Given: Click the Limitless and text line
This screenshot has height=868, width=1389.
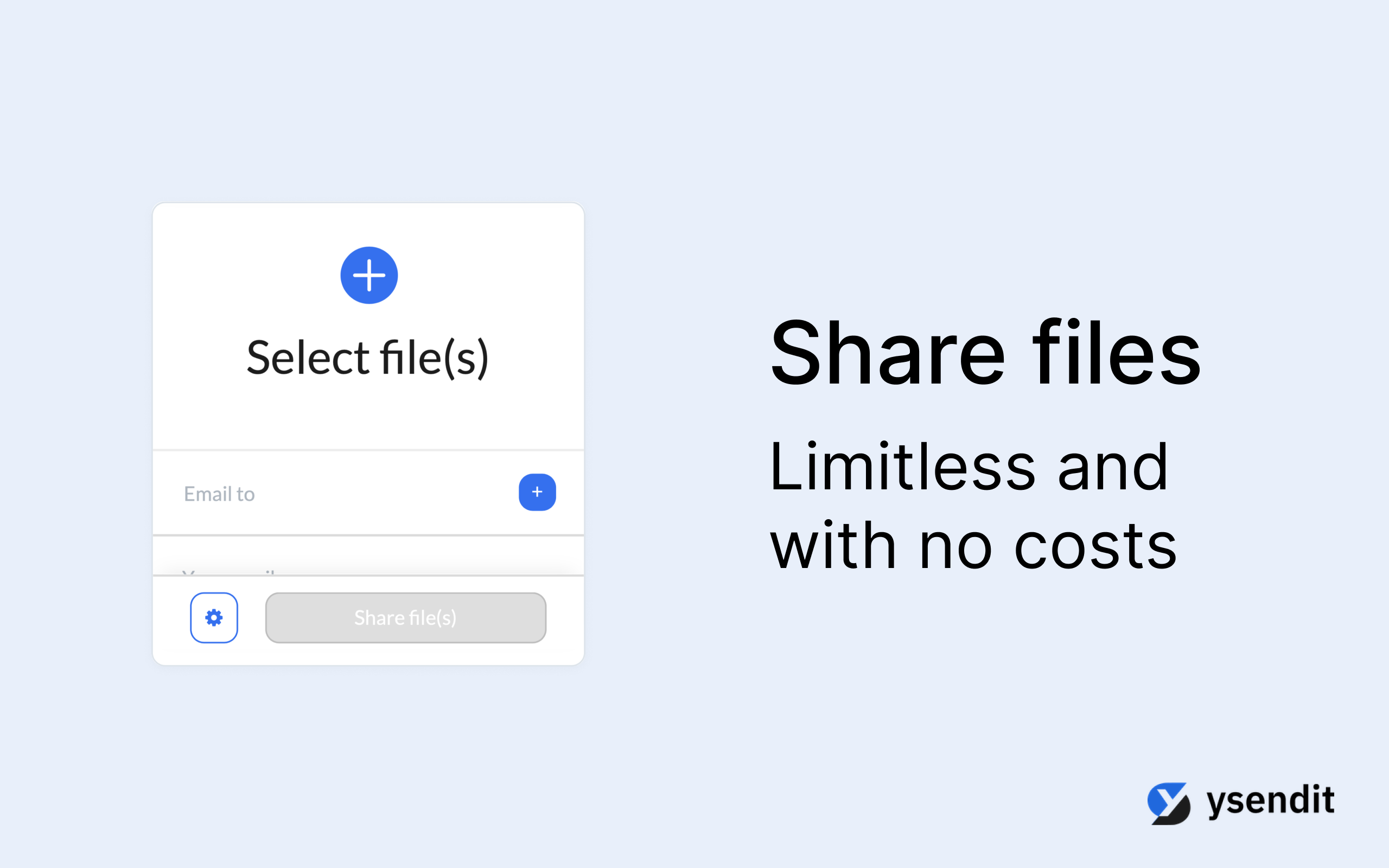Looking at the screenshot, I should pos(969,467).
